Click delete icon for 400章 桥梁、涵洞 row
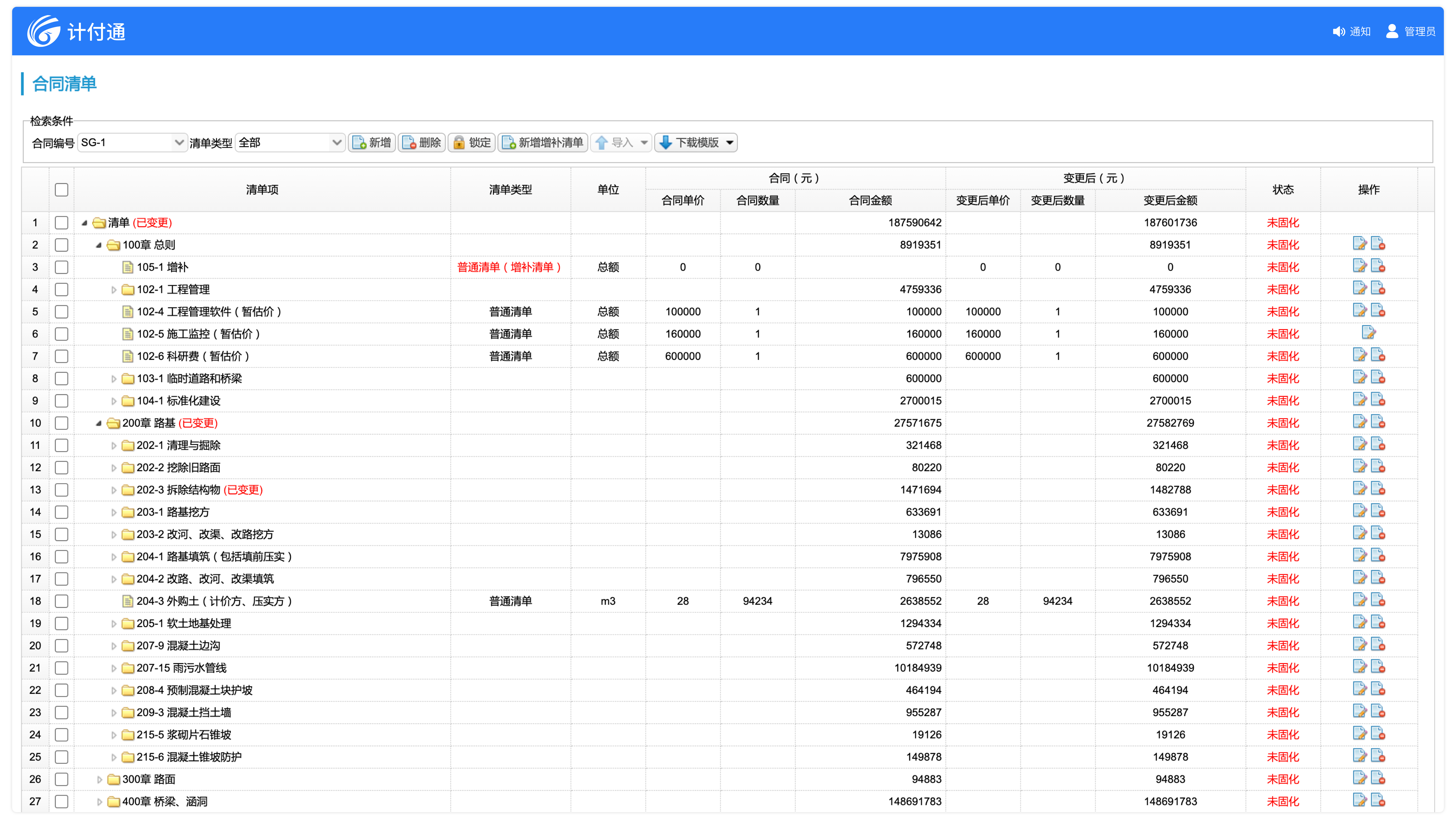The image size is (1456, 819). point(1378,800)
